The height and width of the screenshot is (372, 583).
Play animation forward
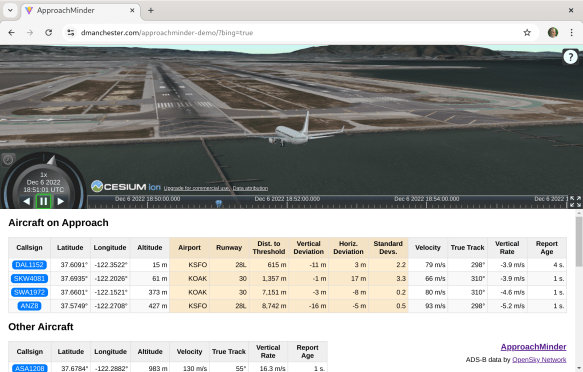coord(61,201)
